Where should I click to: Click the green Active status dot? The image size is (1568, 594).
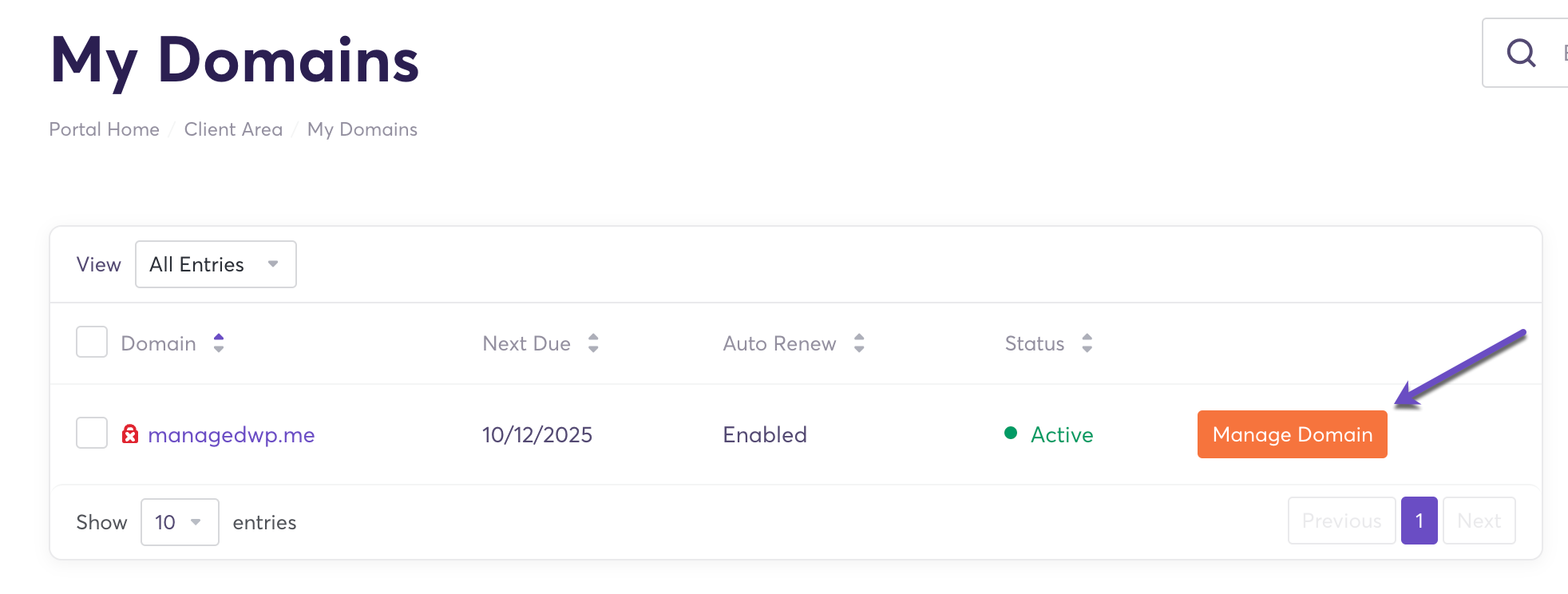coord(1011,434)
